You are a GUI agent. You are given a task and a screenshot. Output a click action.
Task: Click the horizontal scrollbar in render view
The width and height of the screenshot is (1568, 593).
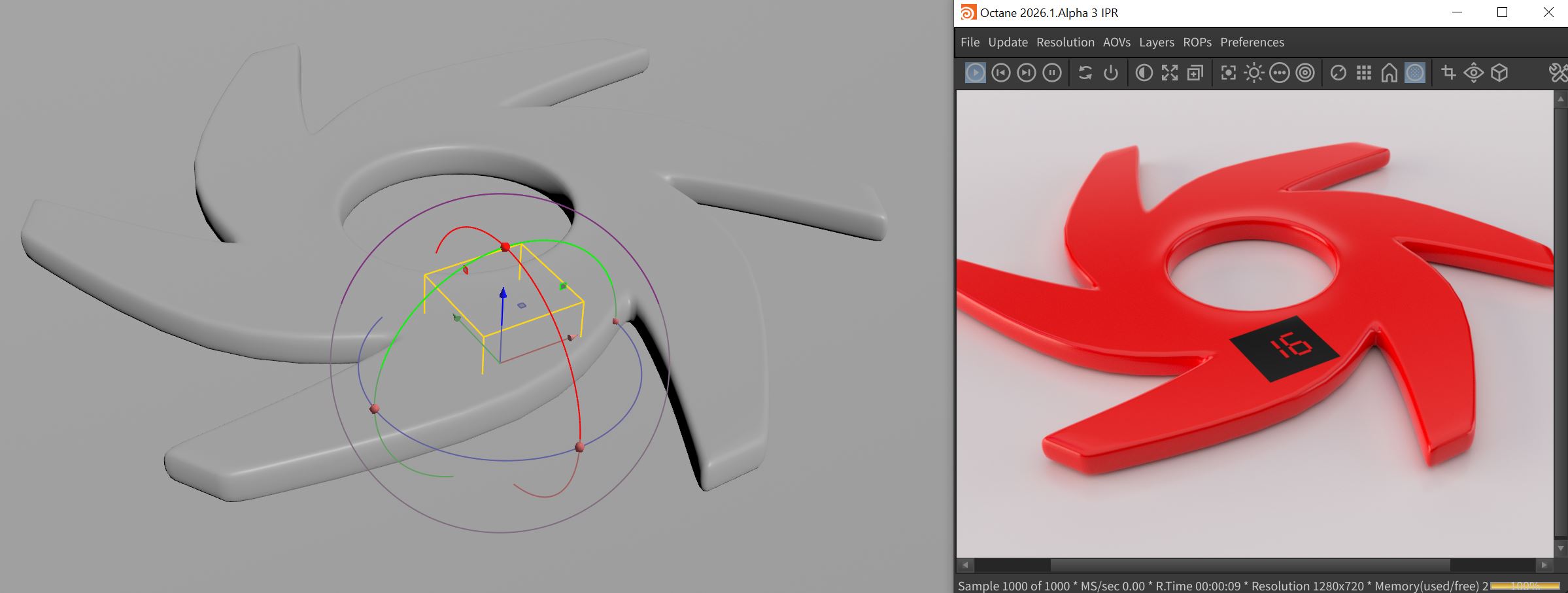(x=1249, y=565)
